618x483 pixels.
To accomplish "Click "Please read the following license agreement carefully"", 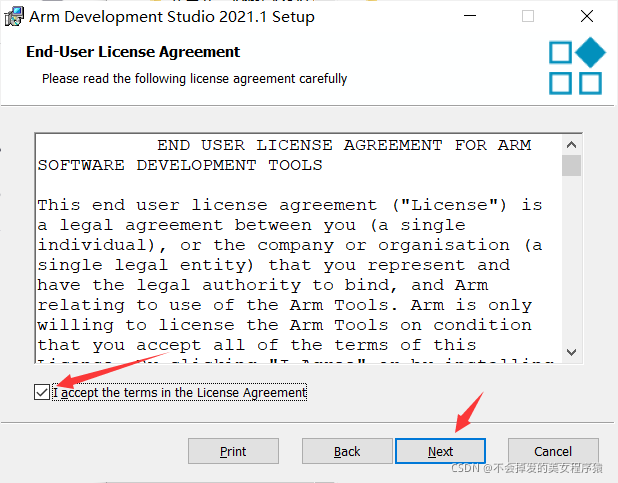I will (195, 79).
